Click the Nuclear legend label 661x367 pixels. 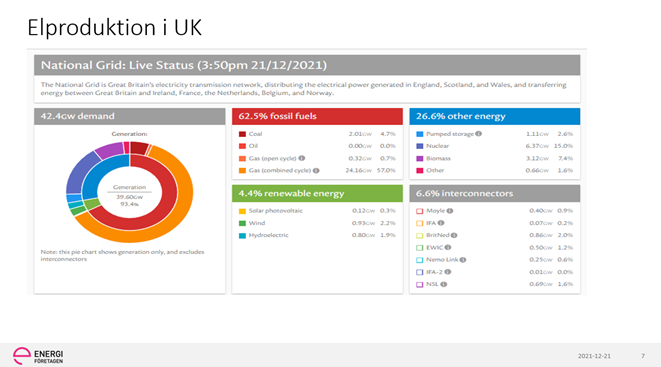pyautogui.click(x=438, y=146)
